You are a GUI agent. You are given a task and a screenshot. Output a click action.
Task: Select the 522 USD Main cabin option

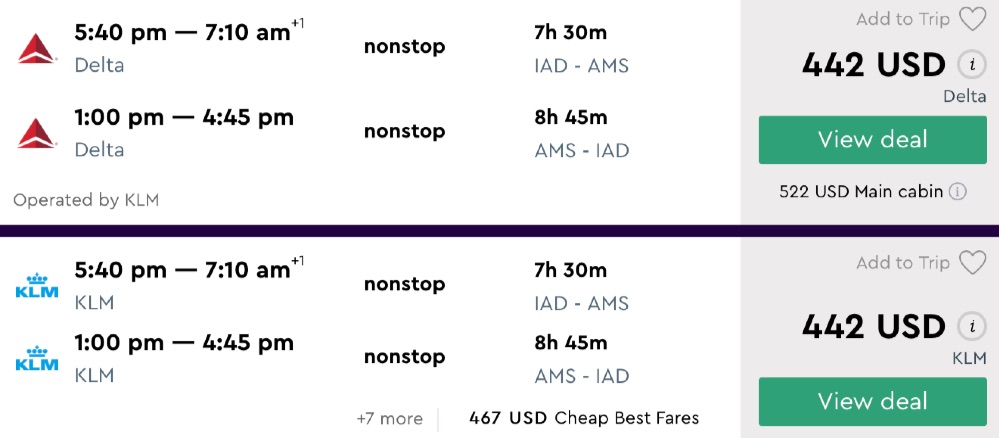(x=860, y=191)
